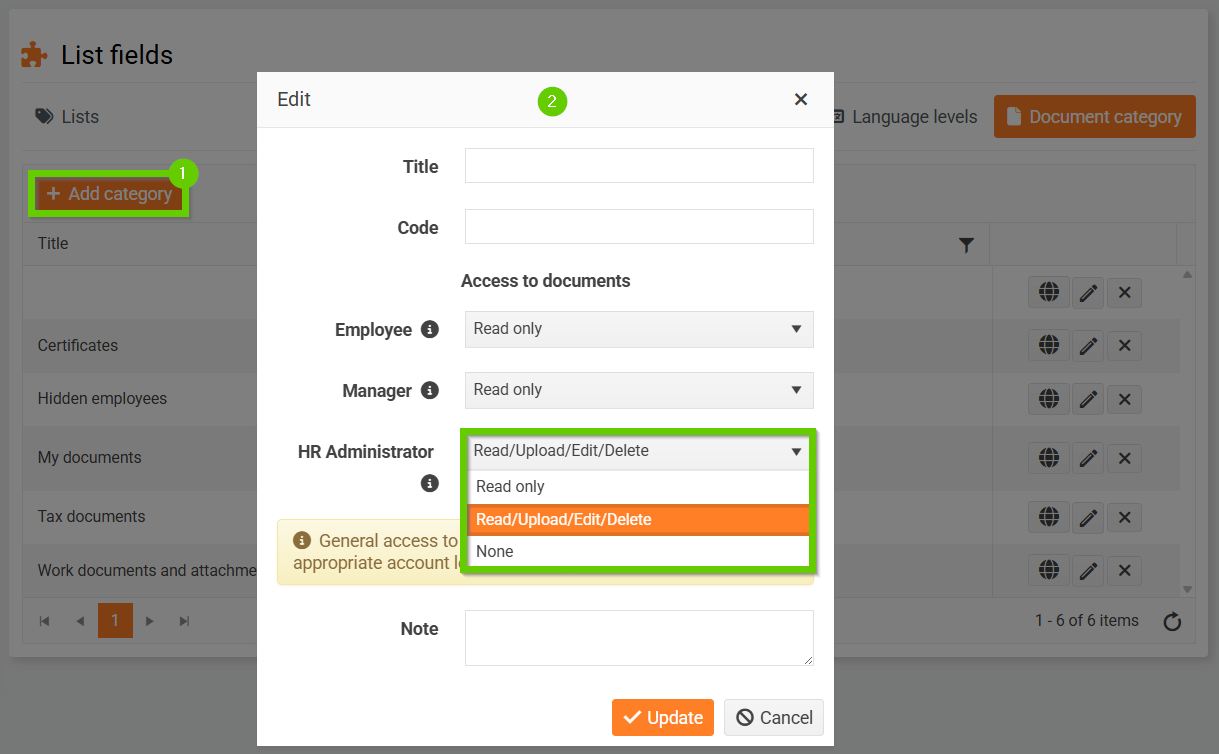Click the refresh icon in grid footer
Viewport: 1219px width, 754px height.
tap(1173, 622)
